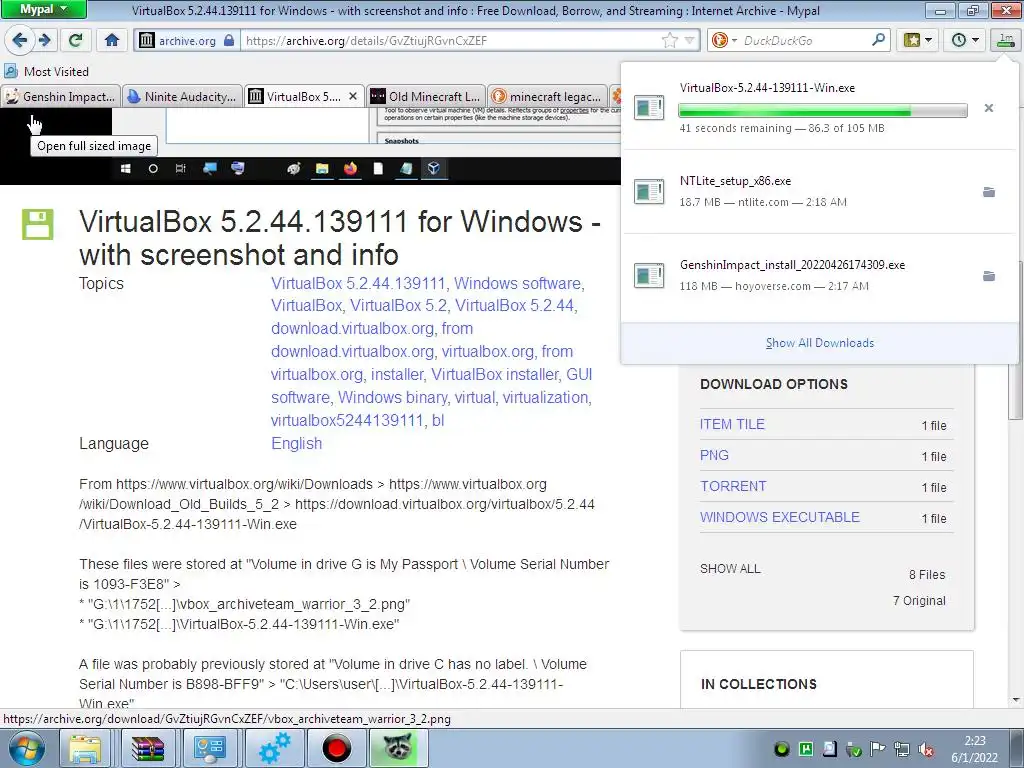
Task: Open the Windows software topic link
Action: click(x=517, y=283)
